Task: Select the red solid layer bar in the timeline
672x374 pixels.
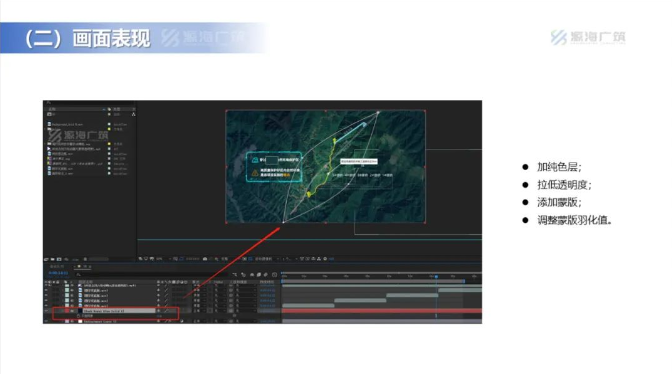Action: (382, 311)
